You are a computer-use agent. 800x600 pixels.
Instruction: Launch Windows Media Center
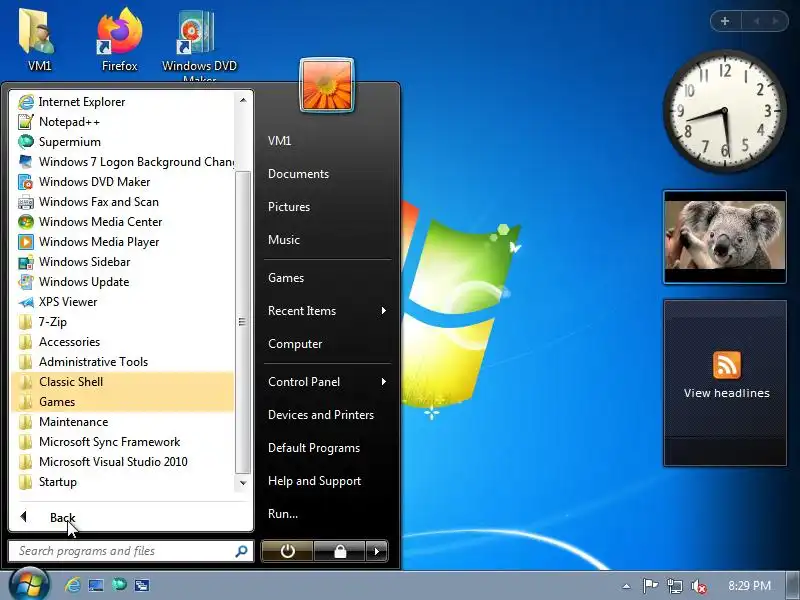coord(122,221)
